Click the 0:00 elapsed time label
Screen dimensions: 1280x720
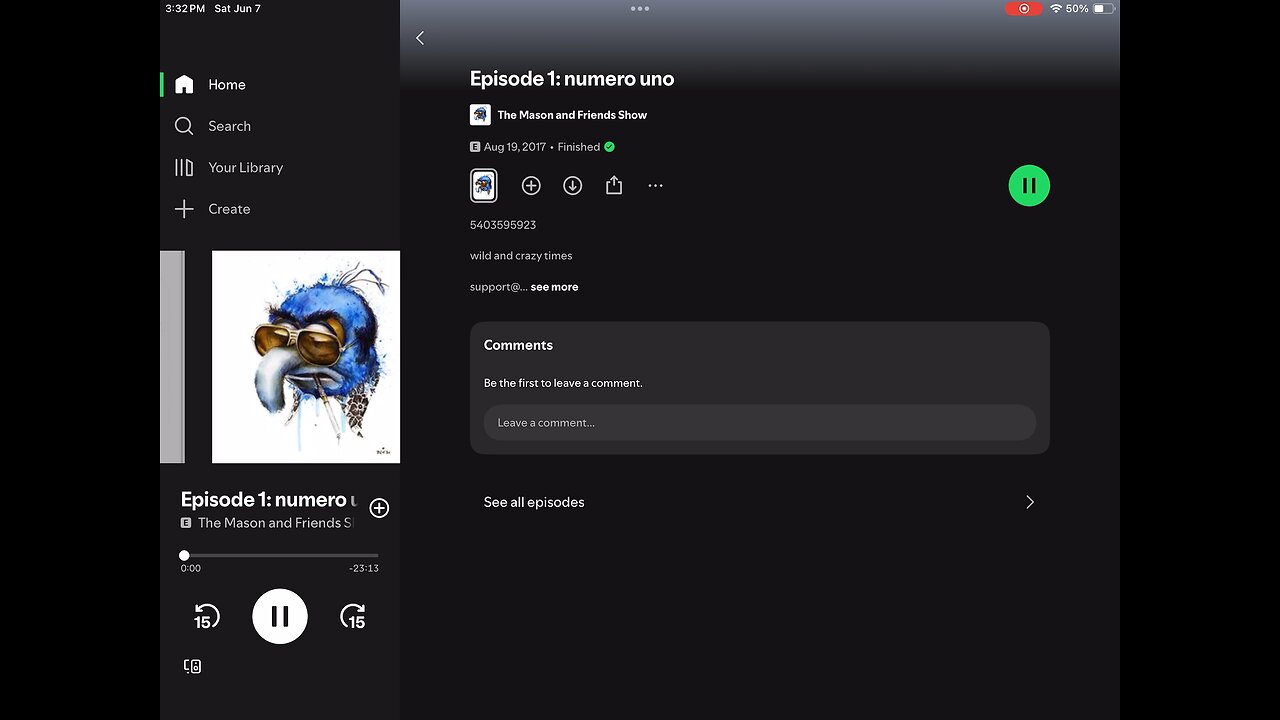point(190,568)
